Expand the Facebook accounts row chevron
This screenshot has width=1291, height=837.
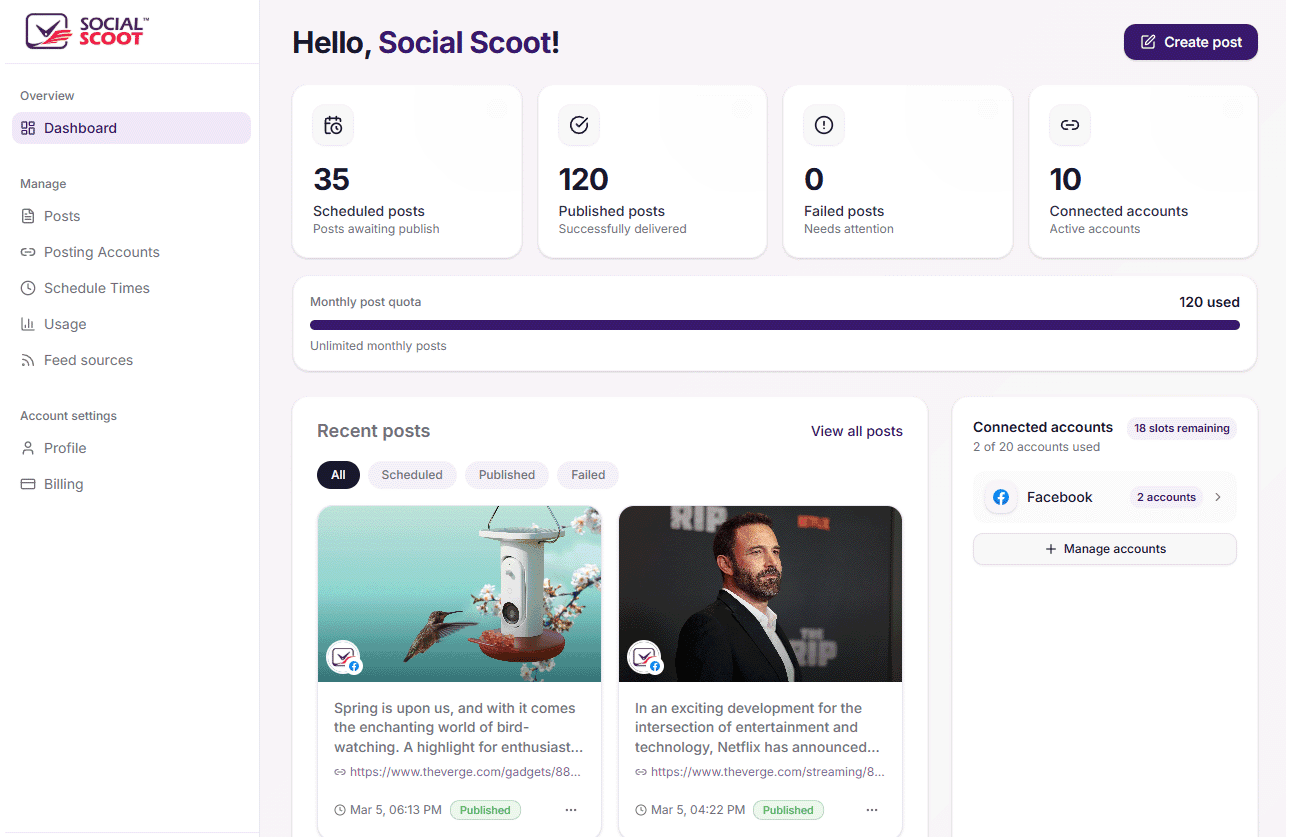[1218, 497]
